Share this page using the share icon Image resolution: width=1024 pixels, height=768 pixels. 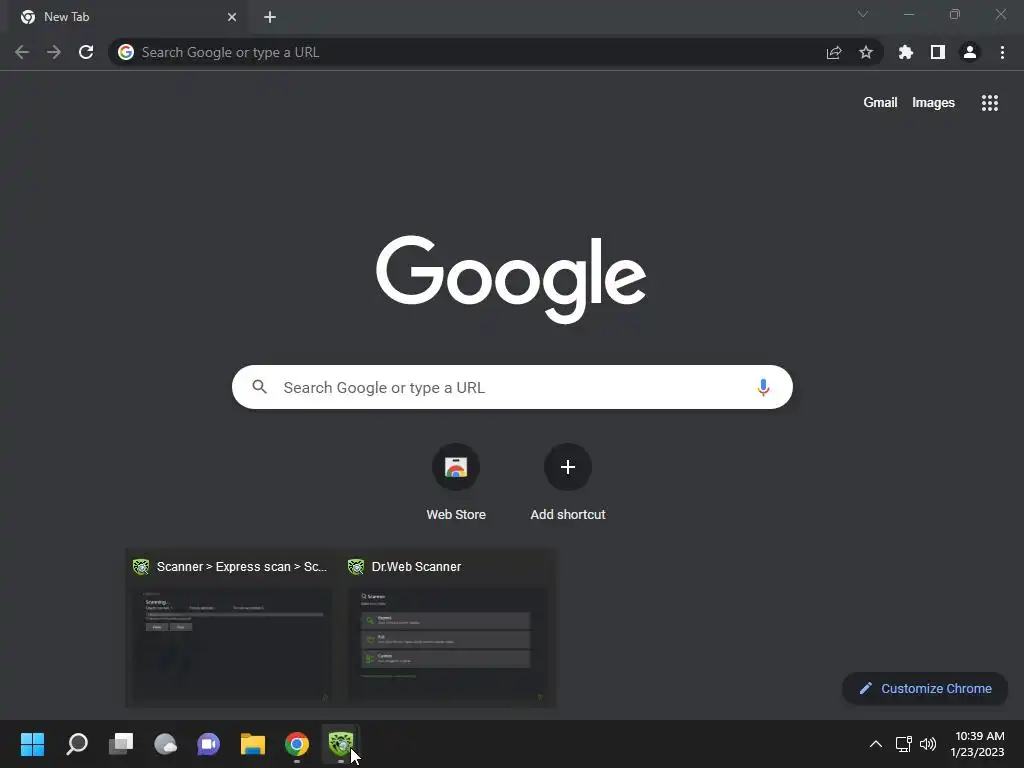(834, 52)
